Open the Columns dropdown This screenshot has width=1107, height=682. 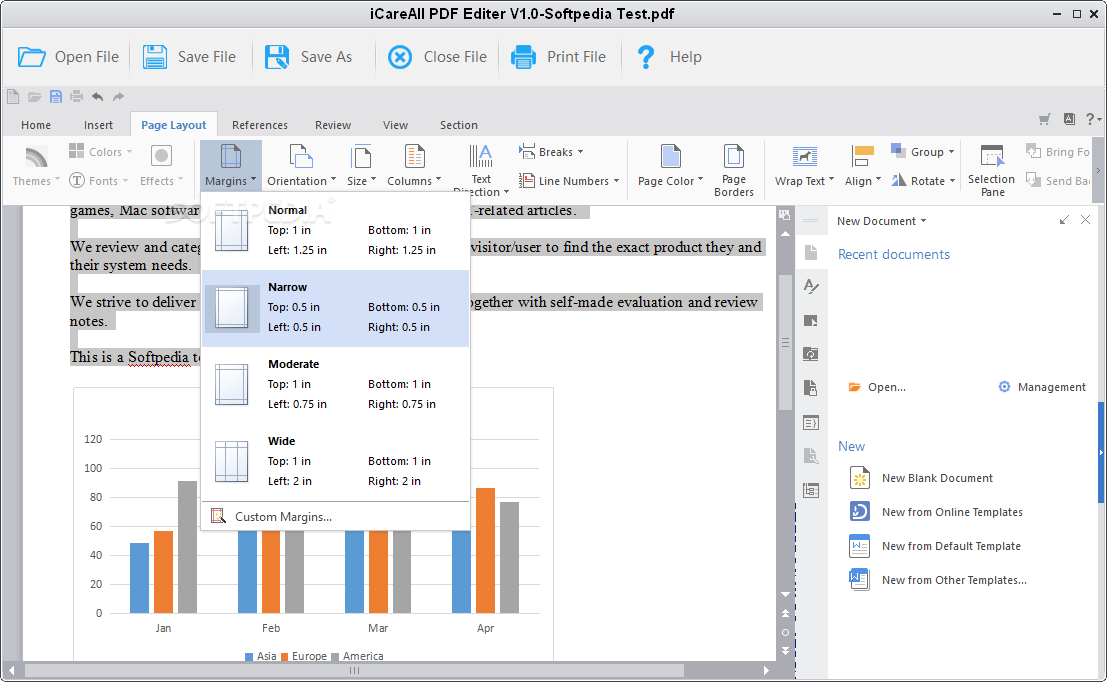(414, 181)
